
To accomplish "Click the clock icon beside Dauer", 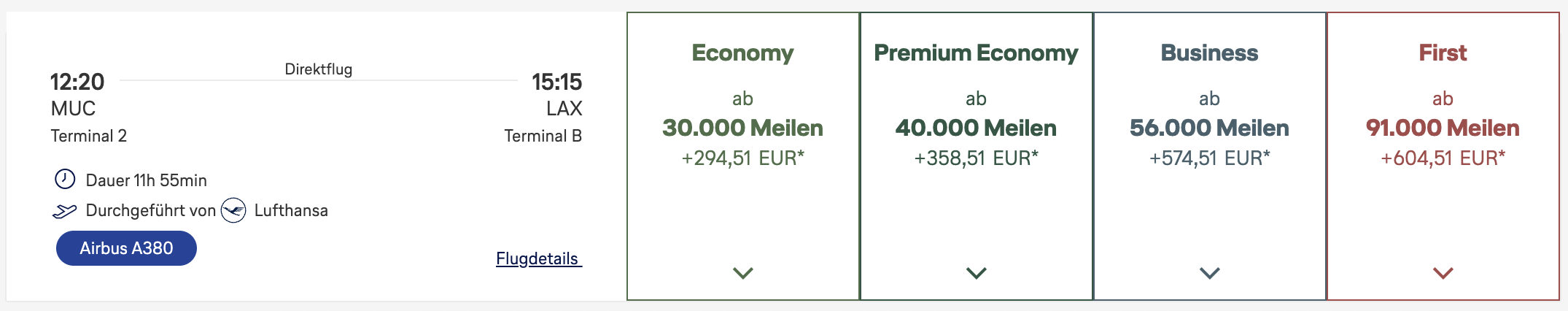I will coord(65,179).
